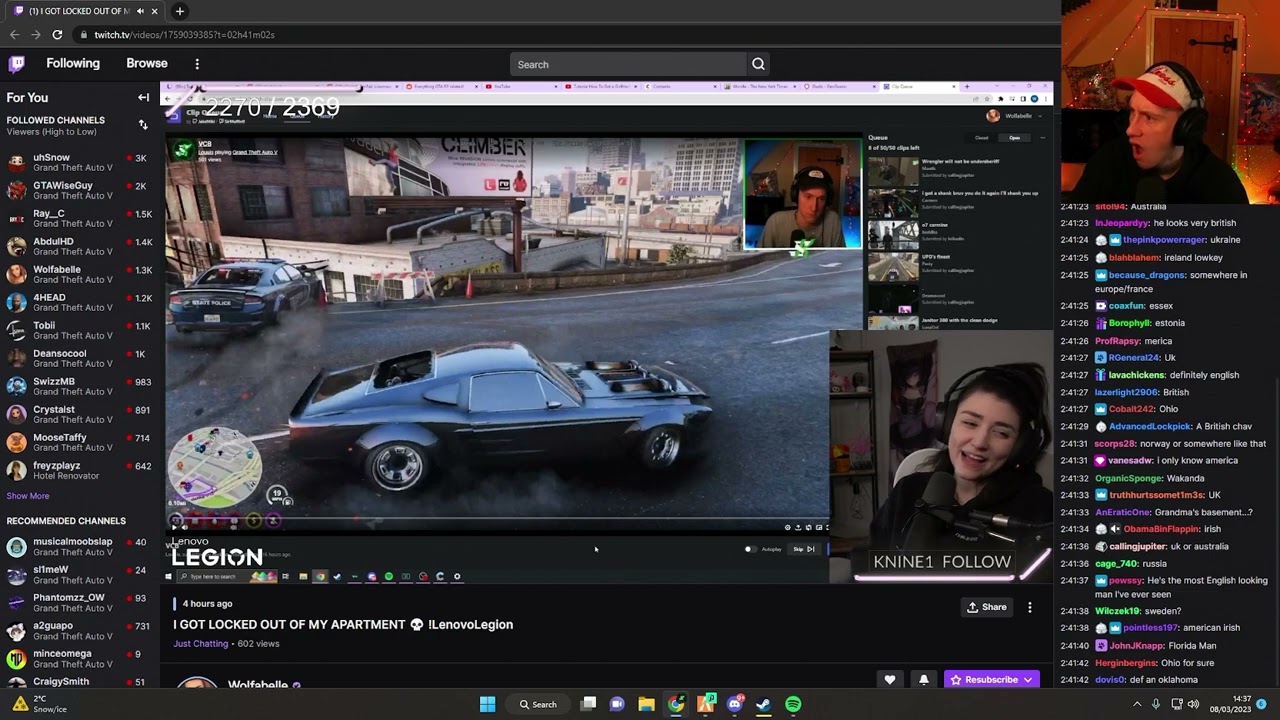Open video options three-dot menu
This screenshot has height=720, width=1280.
(1030, 607)
